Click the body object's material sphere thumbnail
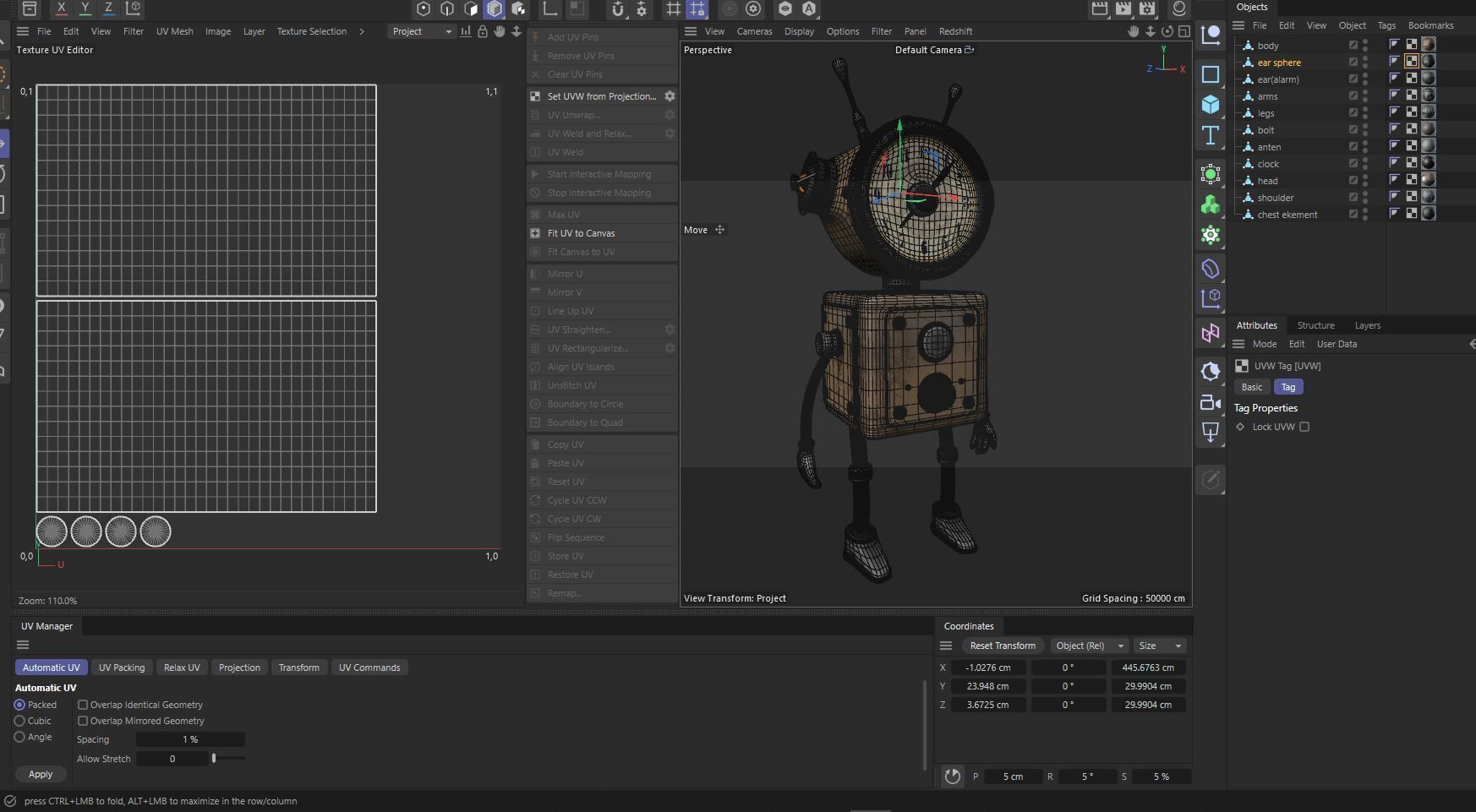 click(1429, 45)
